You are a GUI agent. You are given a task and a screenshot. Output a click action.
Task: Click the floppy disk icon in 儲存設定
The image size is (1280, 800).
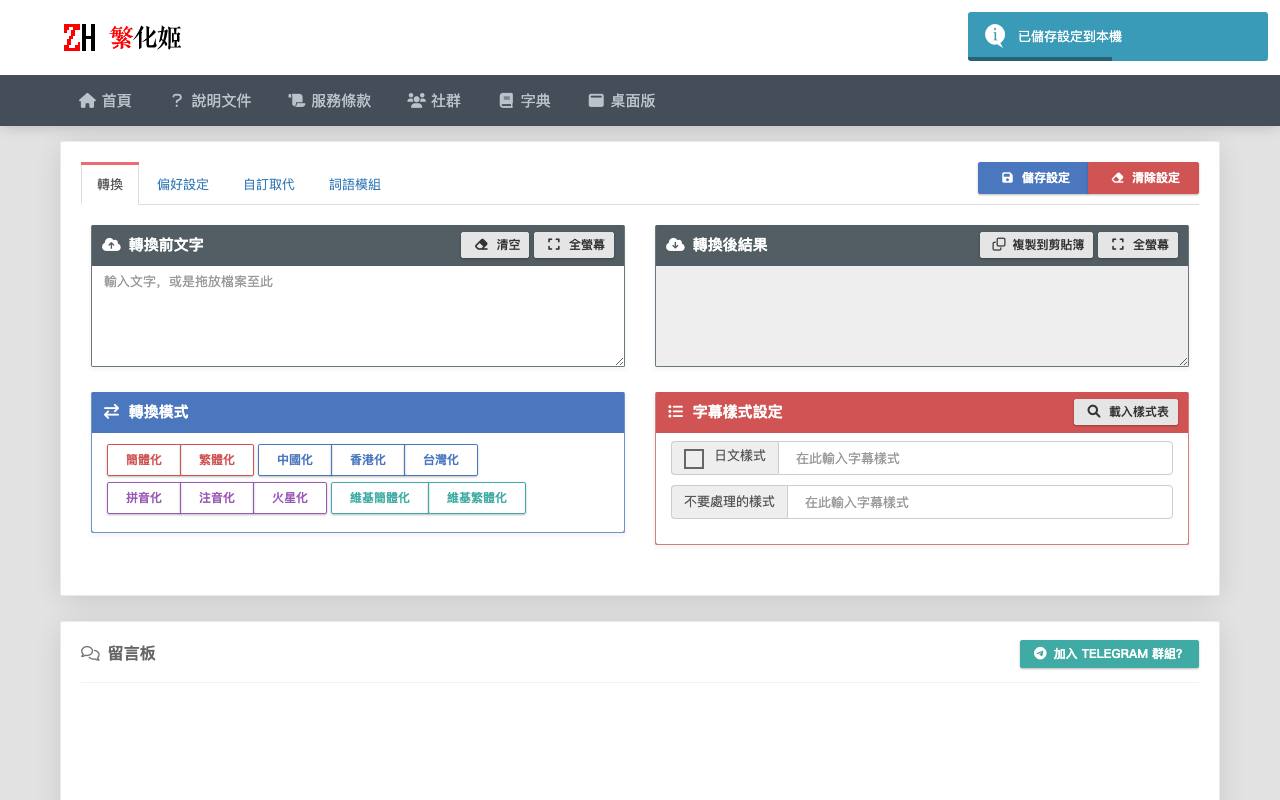(x=1007, y=178)
